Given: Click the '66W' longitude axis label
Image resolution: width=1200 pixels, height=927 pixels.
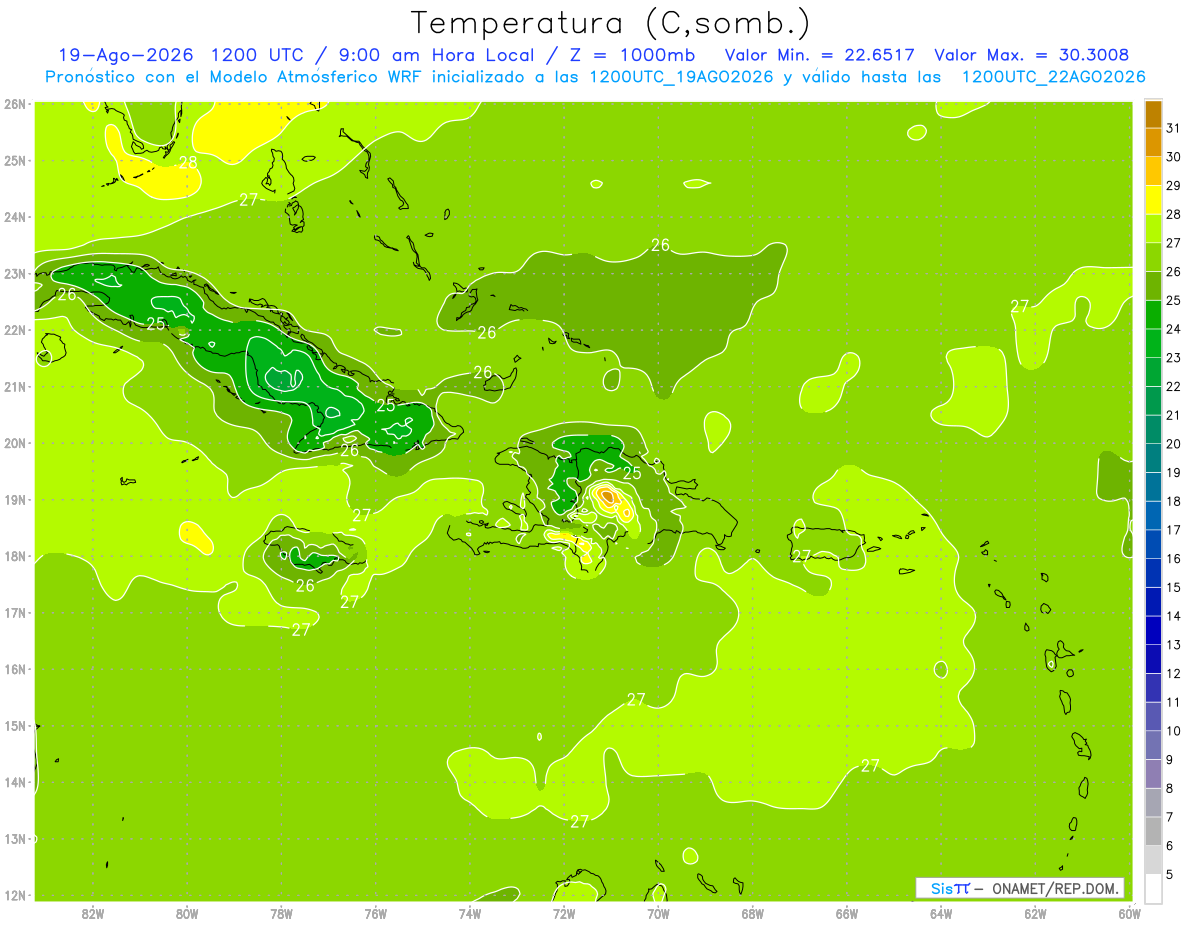Looking at the screenshot, I should coord(847,913).
